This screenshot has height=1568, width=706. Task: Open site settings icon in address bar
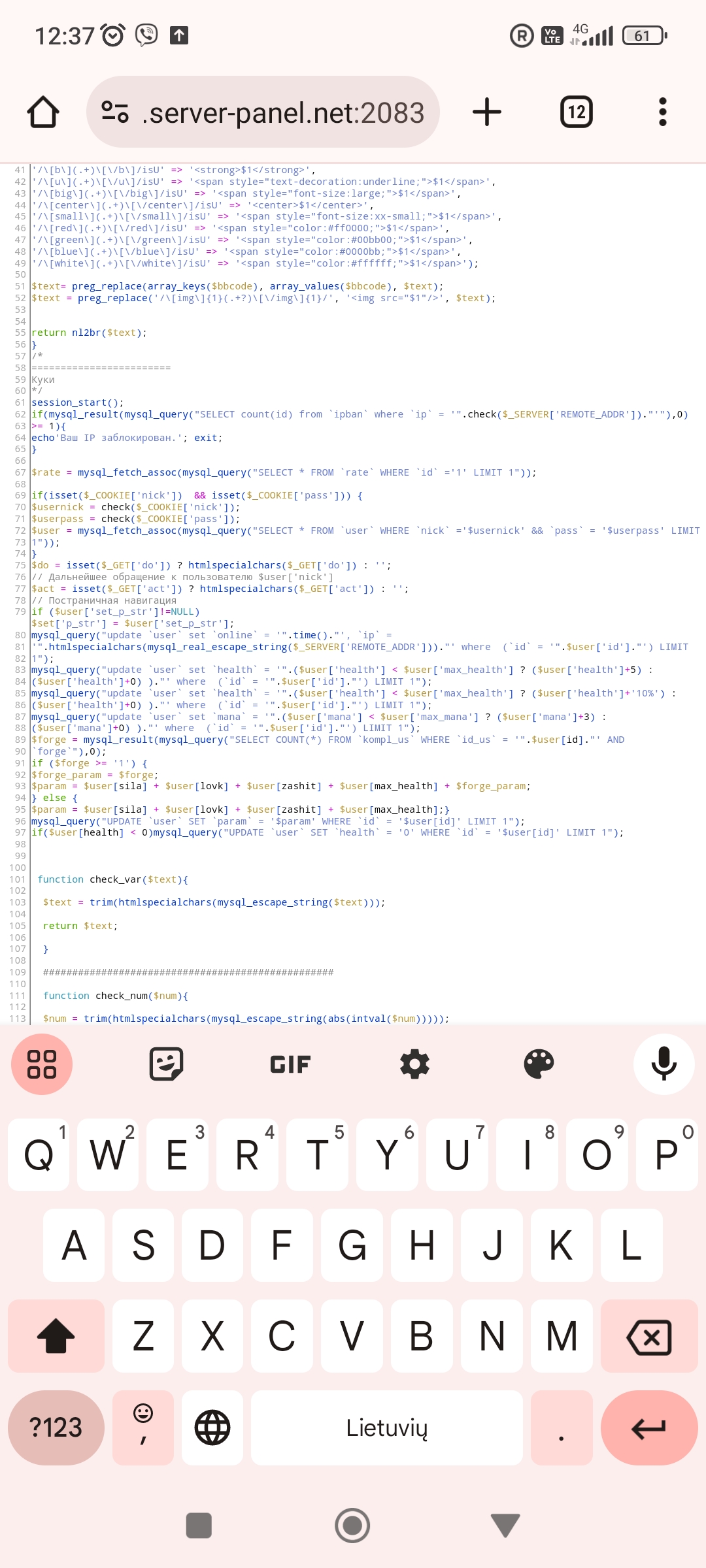click(x=115, y=112)
